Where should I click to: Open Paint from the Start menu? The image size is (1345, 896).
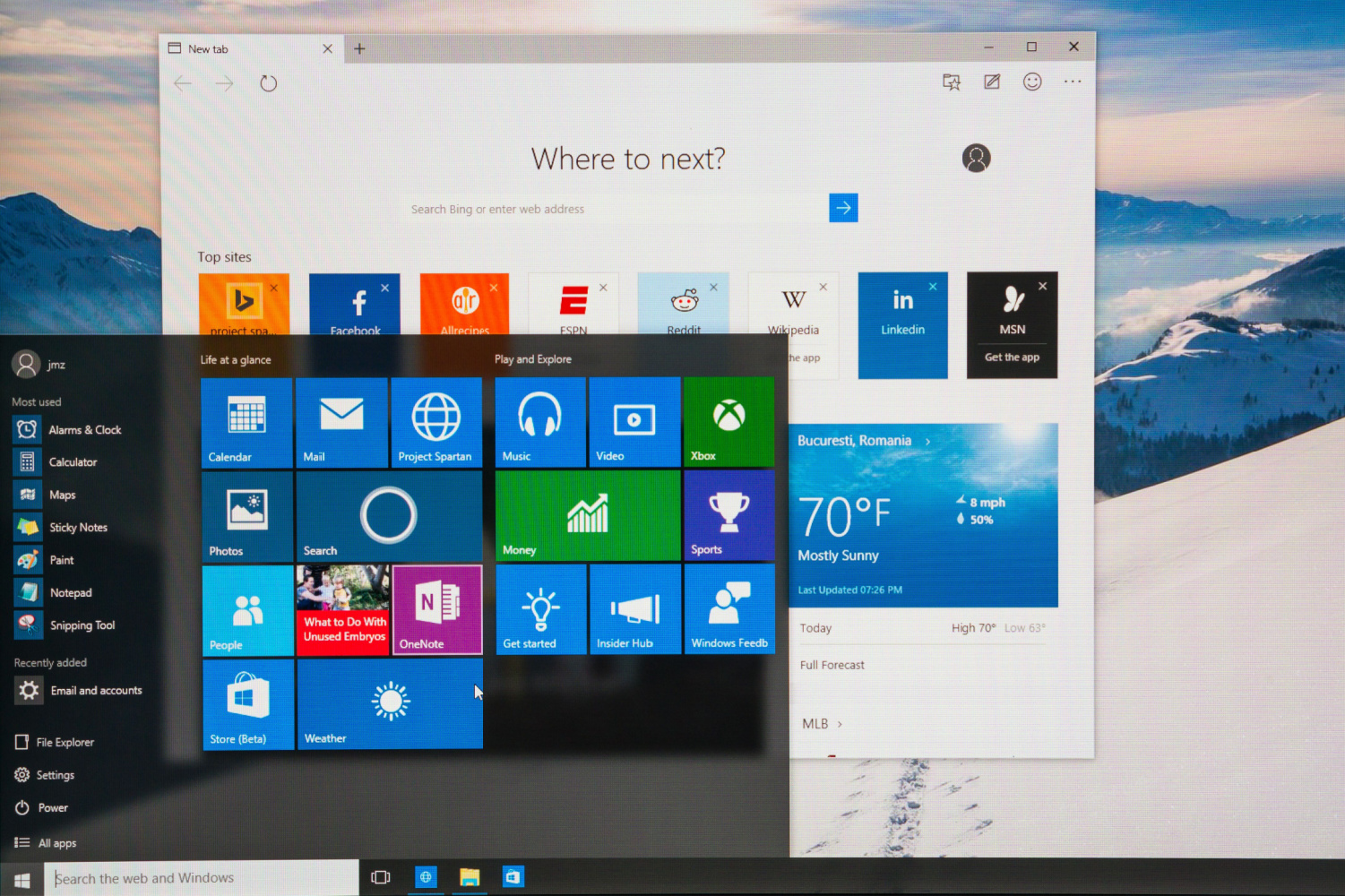61,559
